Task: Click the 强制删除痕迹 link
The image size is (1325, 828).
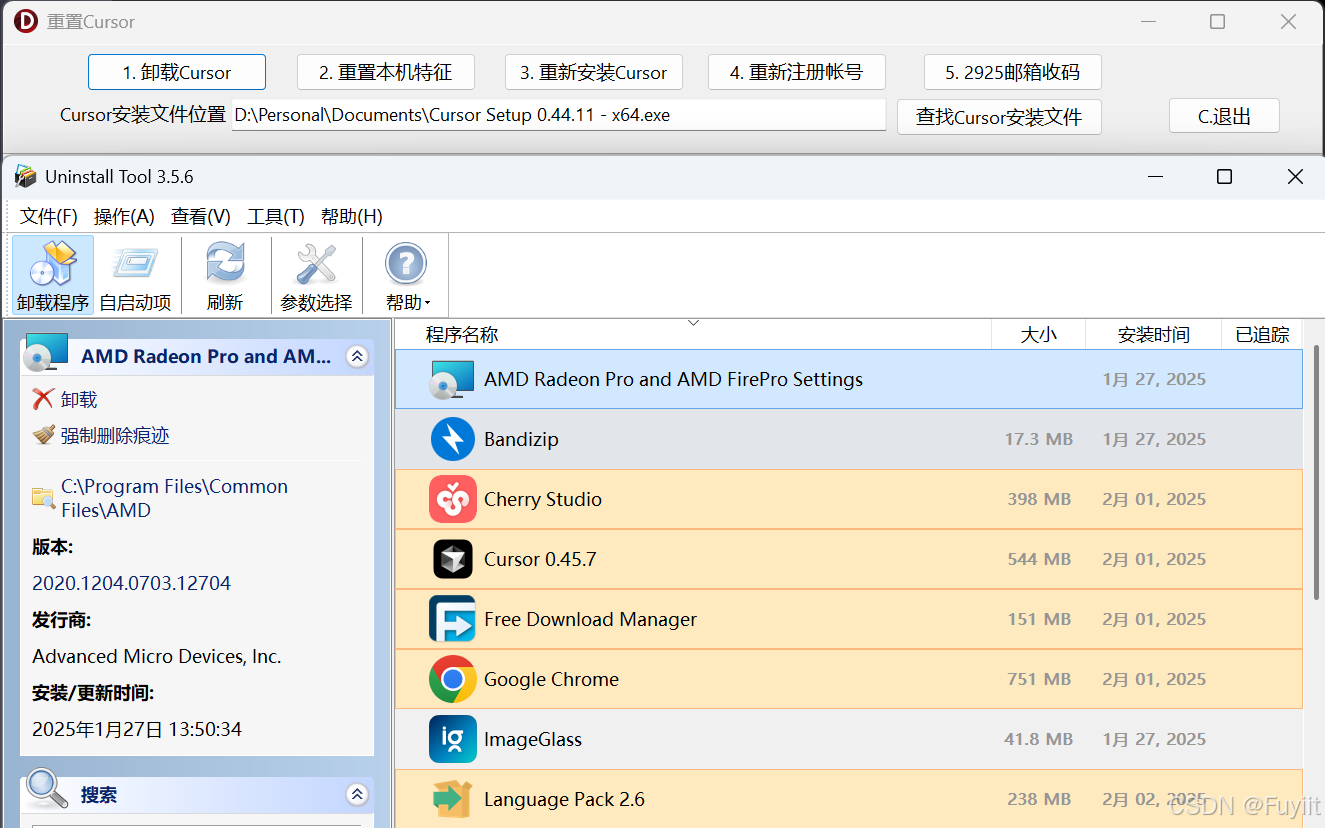Action: click(115, 435)
